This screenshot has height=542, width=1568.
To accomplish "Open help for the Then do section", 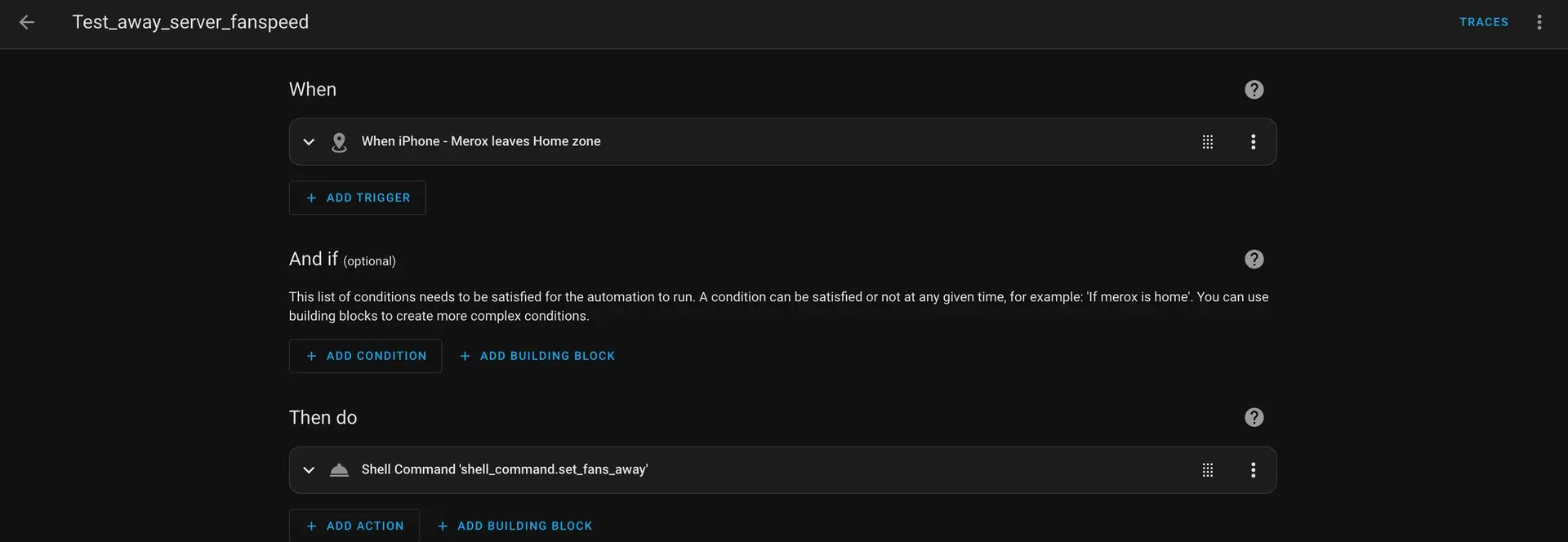I will tap(1254, 418).
